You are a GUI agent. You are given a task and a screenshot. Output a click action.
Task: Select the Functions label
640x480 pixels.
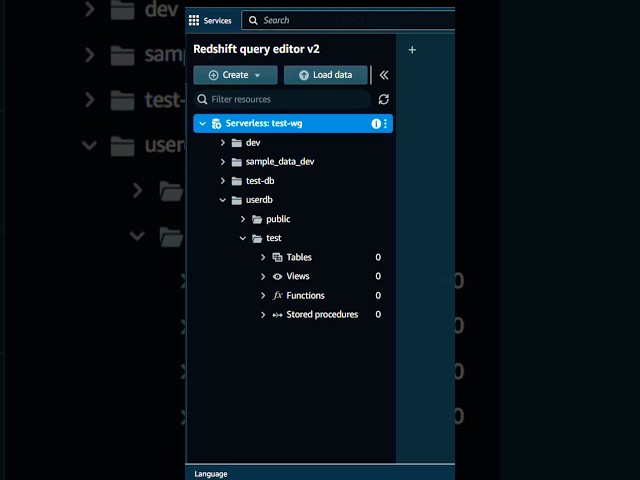click(305, 296)
